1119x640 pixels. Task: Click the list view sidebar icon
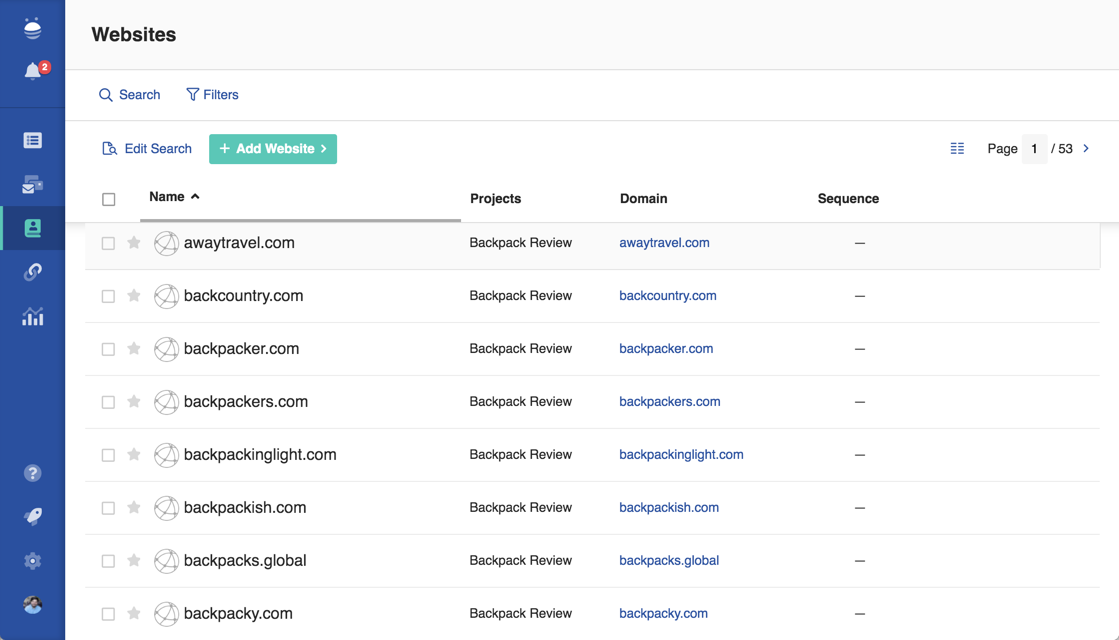(33, 141)
